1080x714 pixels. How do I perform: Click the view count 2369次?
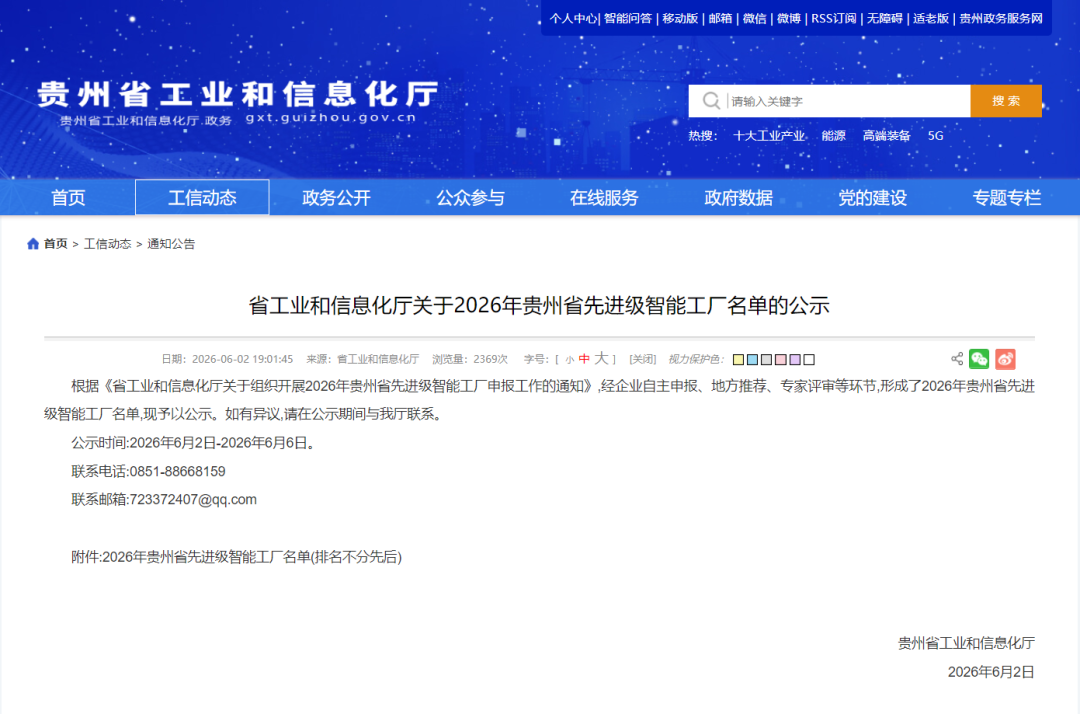point(490,359)
